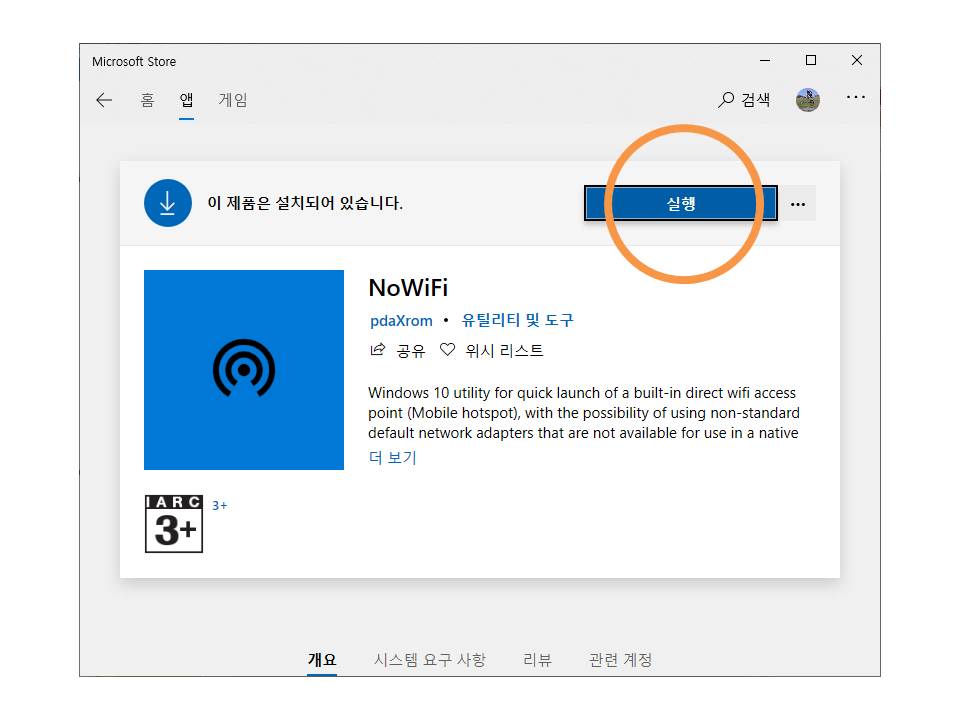Open more options beside the 실행 button
Image resolution: width=960 pixels, height=720 pixels.
pyautogui.click(x=798, y=204)
